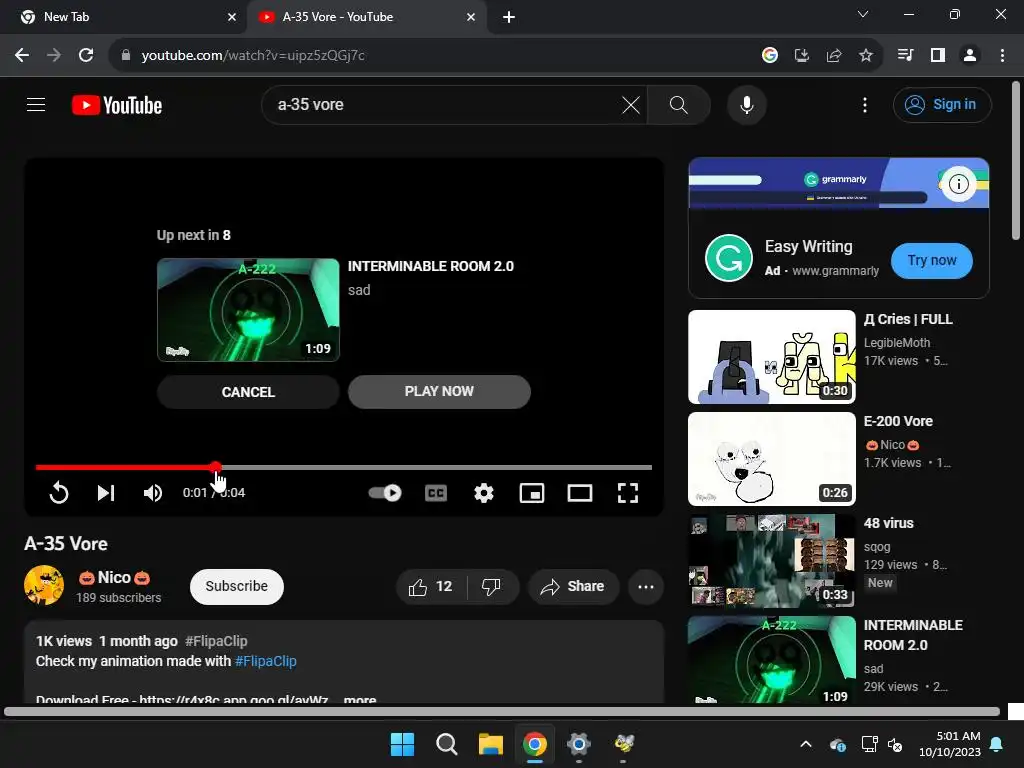Switch to theater mode
This screenshot has width=1024, height=768.
coord(580,492)
